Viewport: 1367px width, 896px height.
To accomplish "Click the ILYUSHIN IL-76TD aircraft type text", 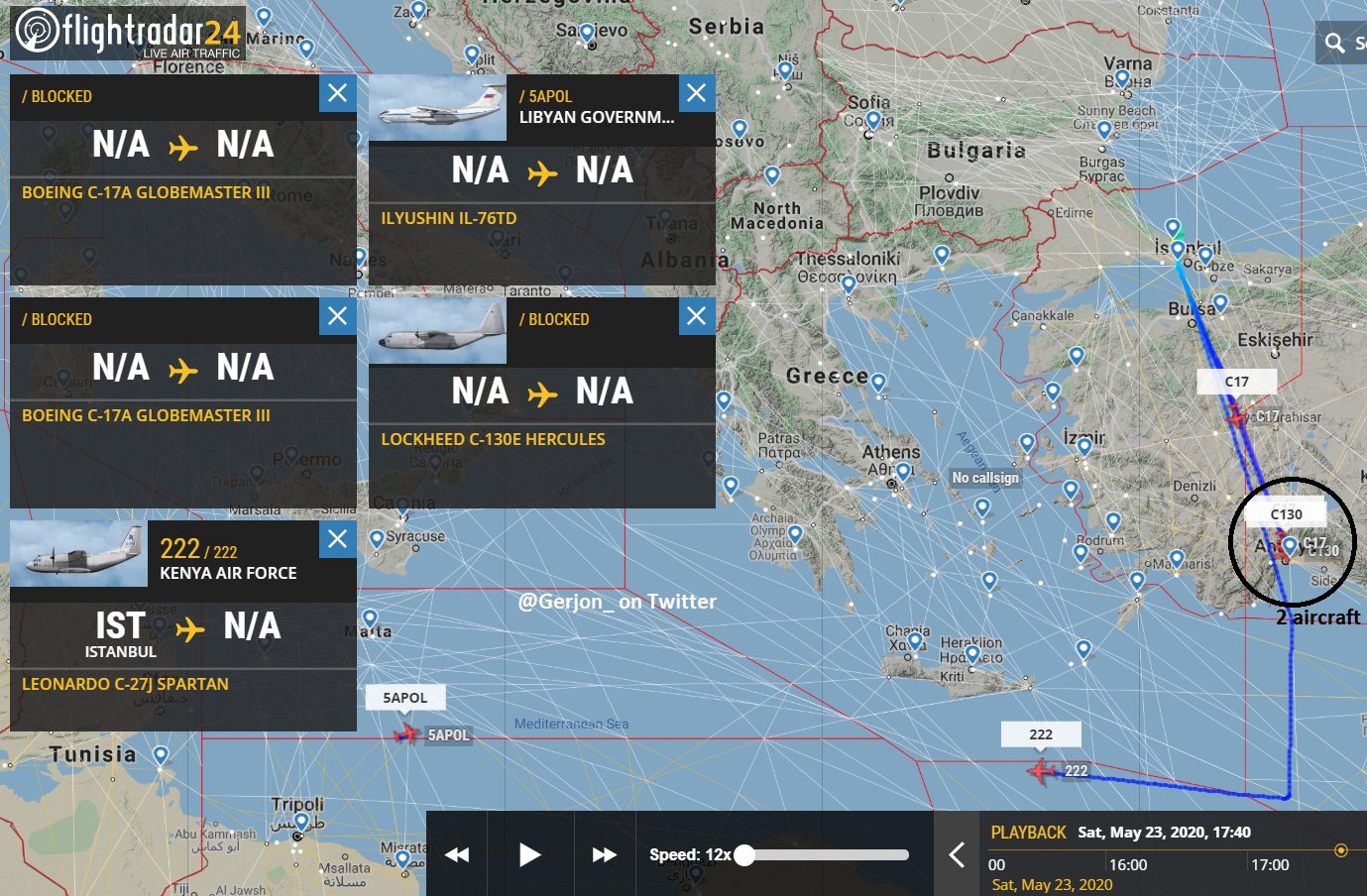I will [449, 218].
